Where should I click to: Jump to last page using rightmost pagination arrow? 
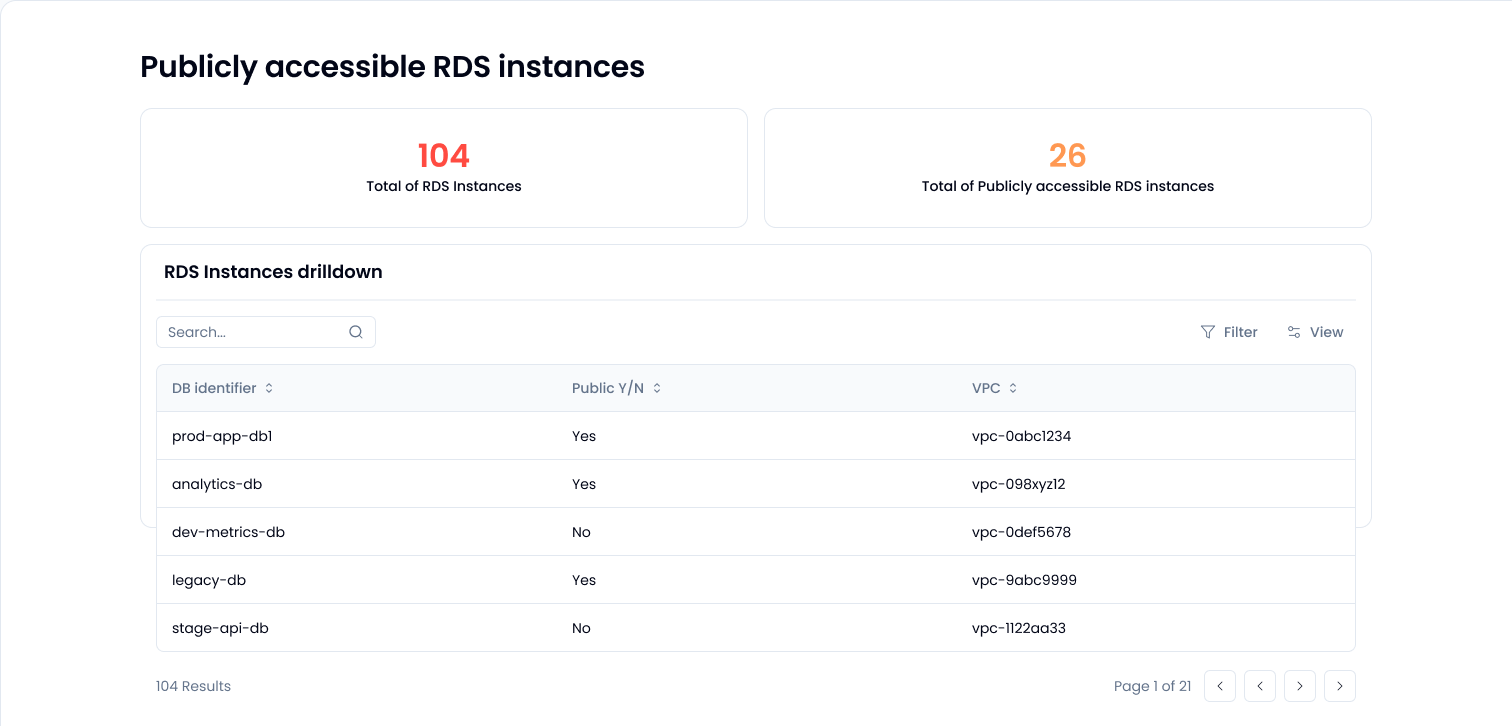(x=1340, y=686)
